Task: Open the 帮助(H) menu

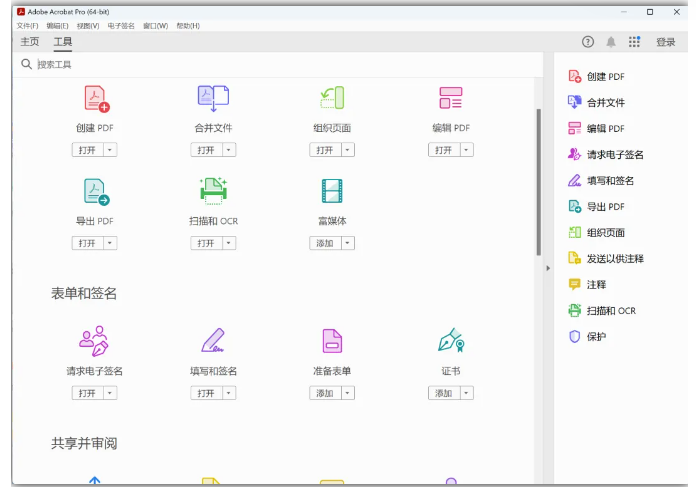Action: pyautogui.click(x=188, y=26)
